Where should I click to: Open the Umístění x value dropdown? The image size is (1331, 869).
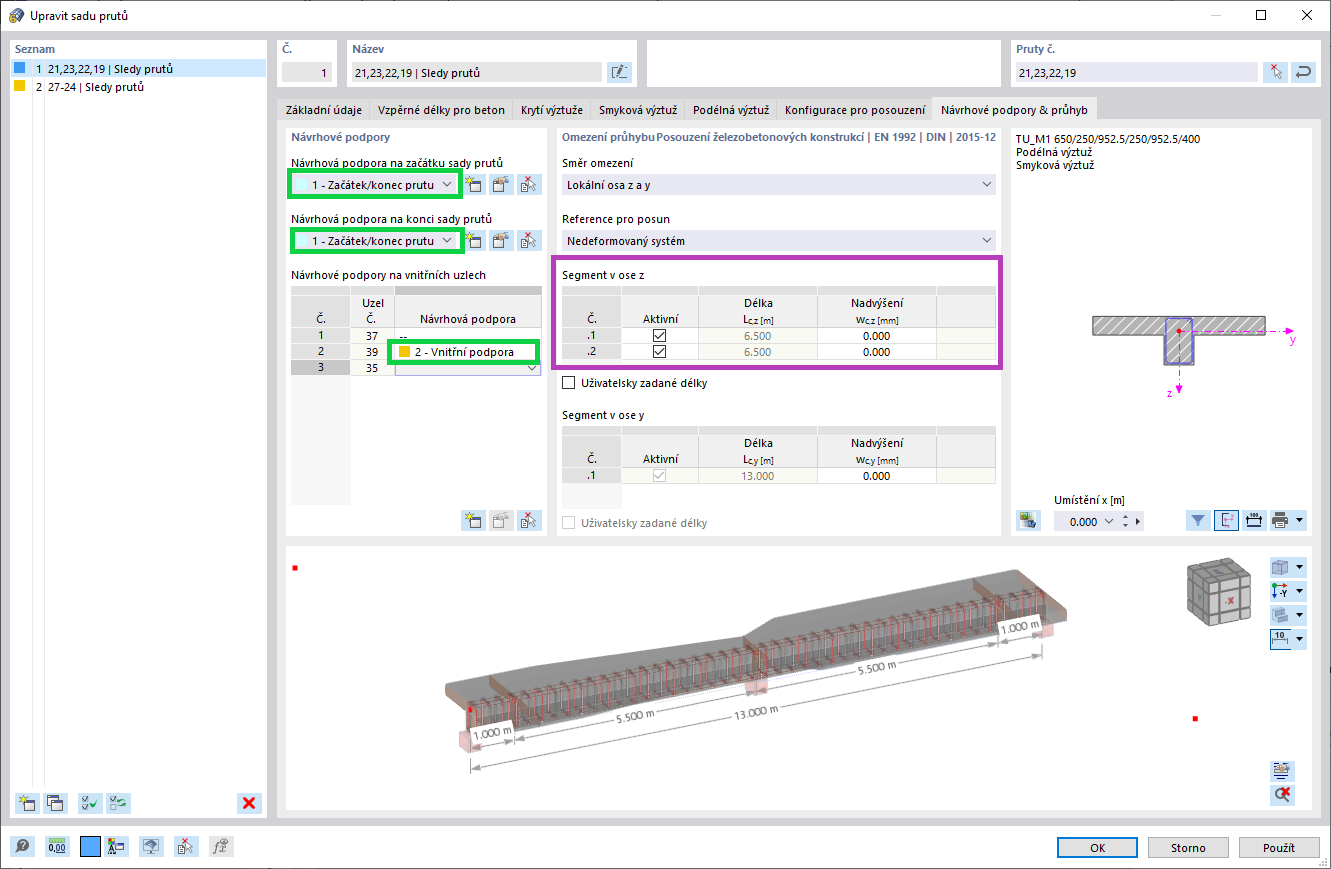coord(1111,521)
